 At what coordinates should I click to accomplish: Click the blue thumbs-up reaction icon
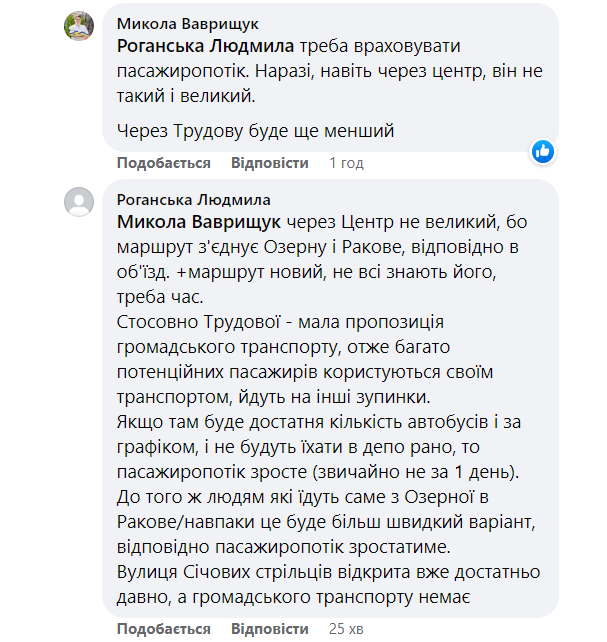point(543,152)
